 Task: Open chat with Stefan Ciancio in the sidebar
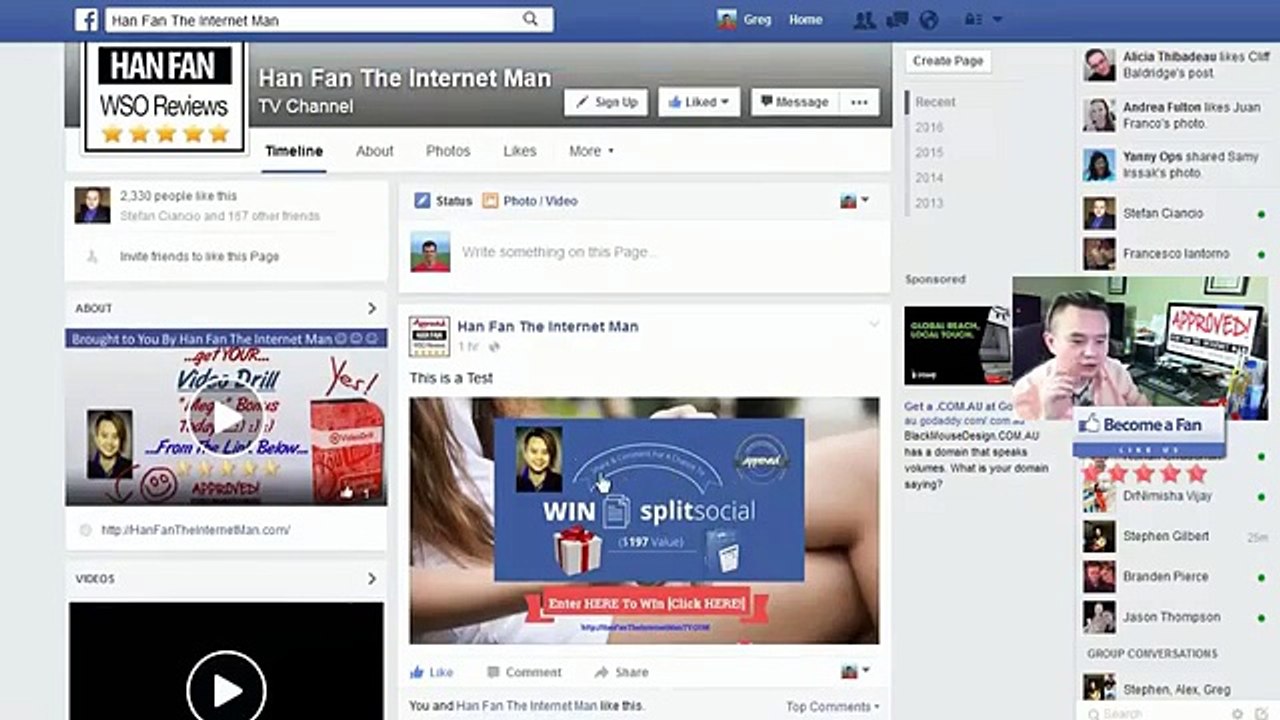pyautogui.click(x=1175, y=213)
